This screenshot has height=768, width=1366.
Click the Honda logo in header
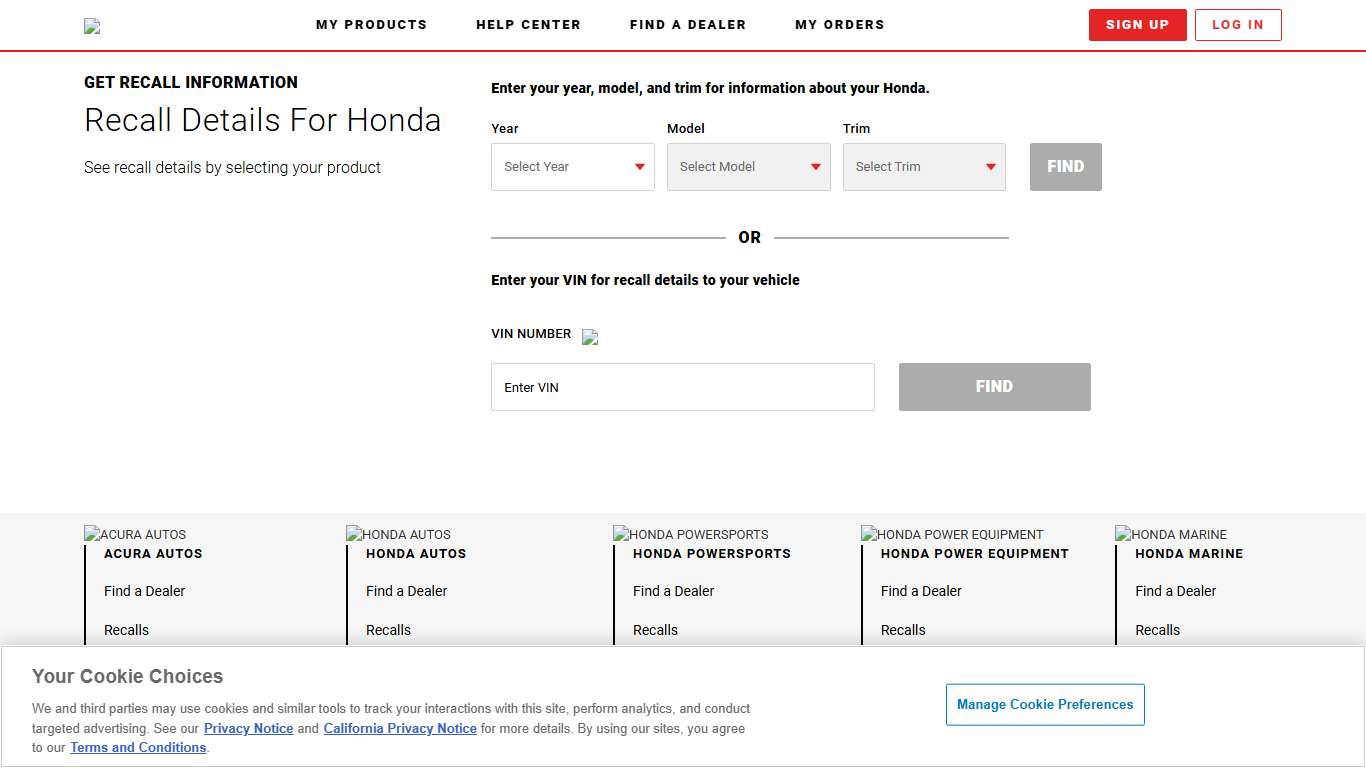tap(92, 26)
